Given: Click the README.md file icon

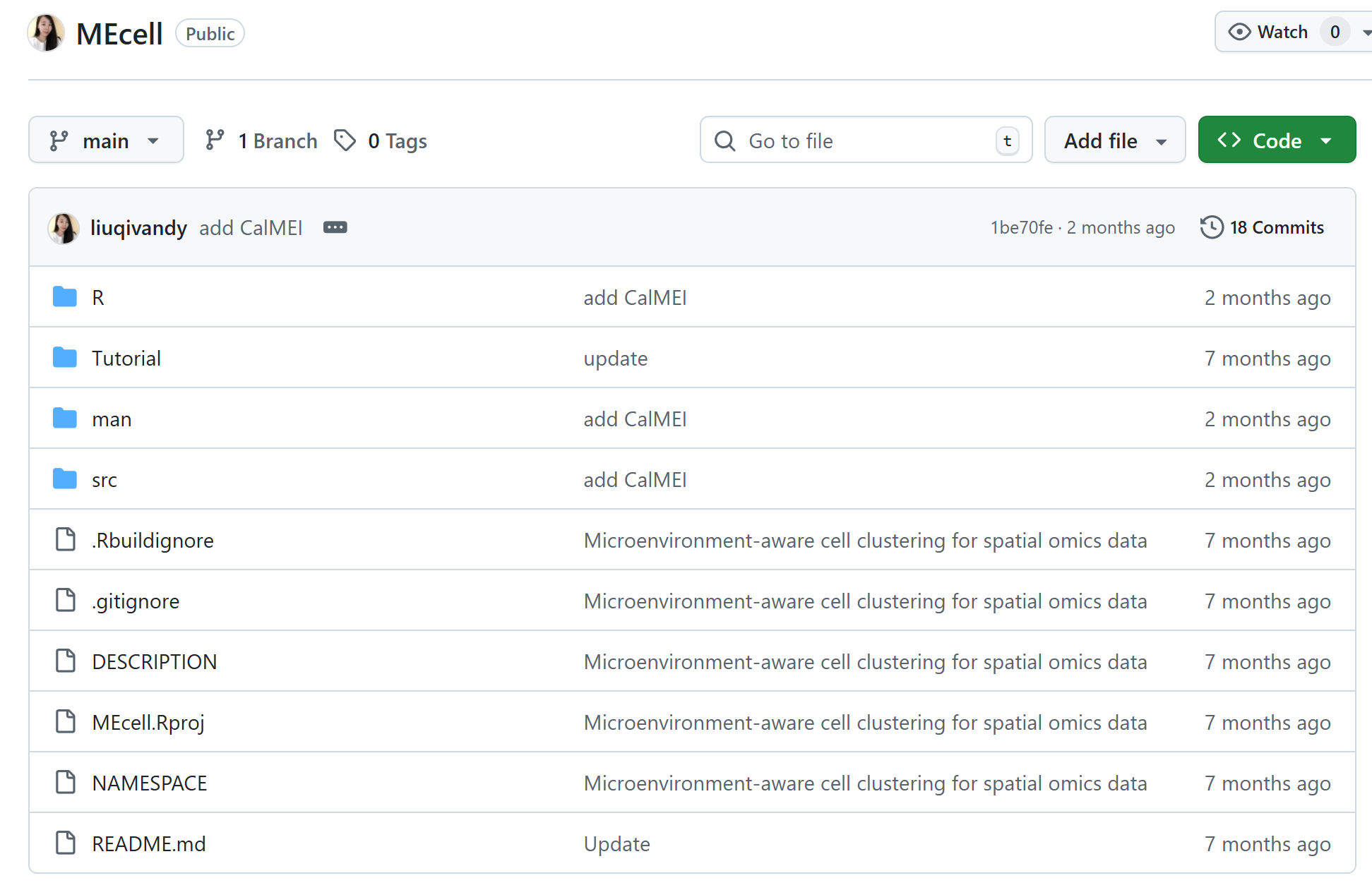Looking at the screenshot, I should [65, 843].
